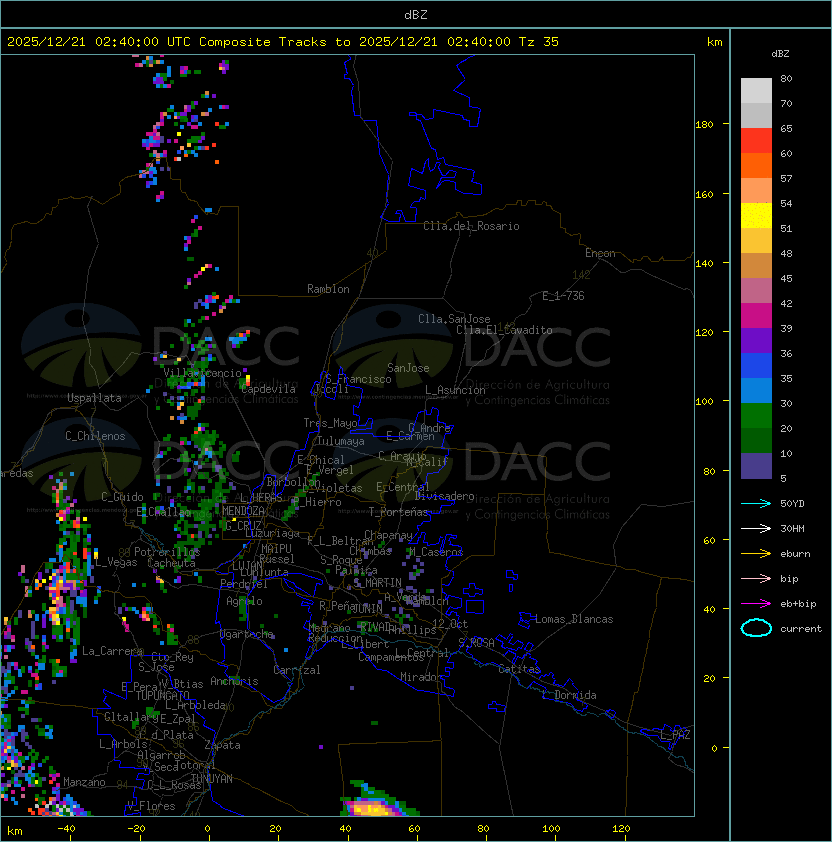Click the '30HM' legend label

[792, 529]
